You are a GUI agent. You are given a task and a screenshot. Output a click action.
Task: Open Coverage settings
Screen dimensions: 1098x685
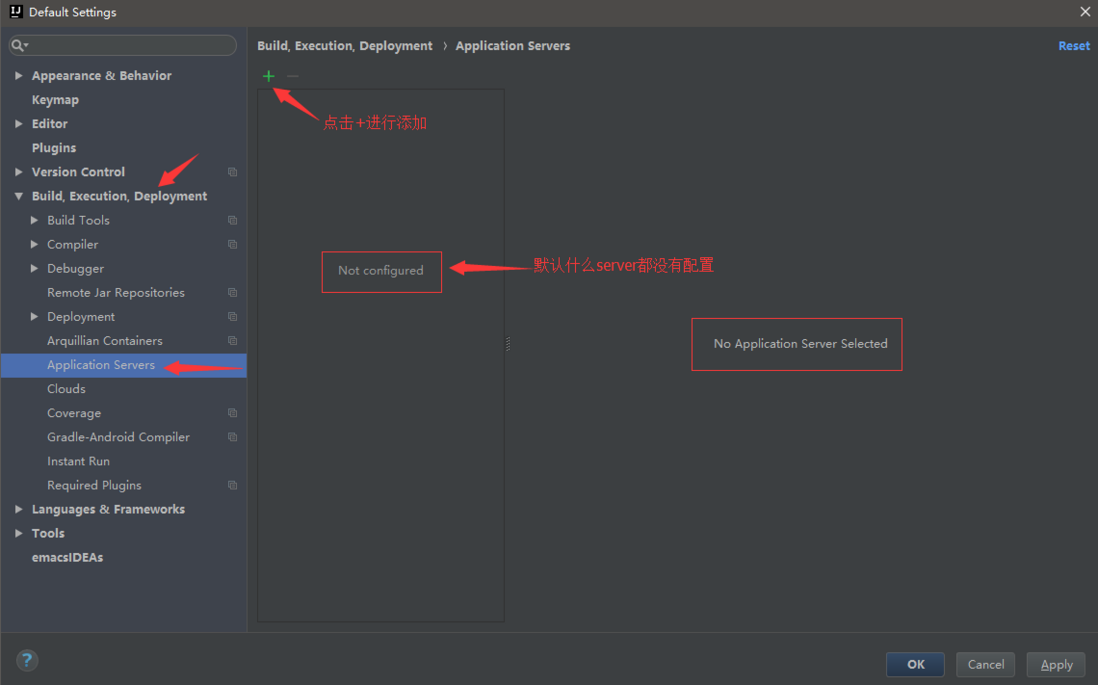[74, 413]
